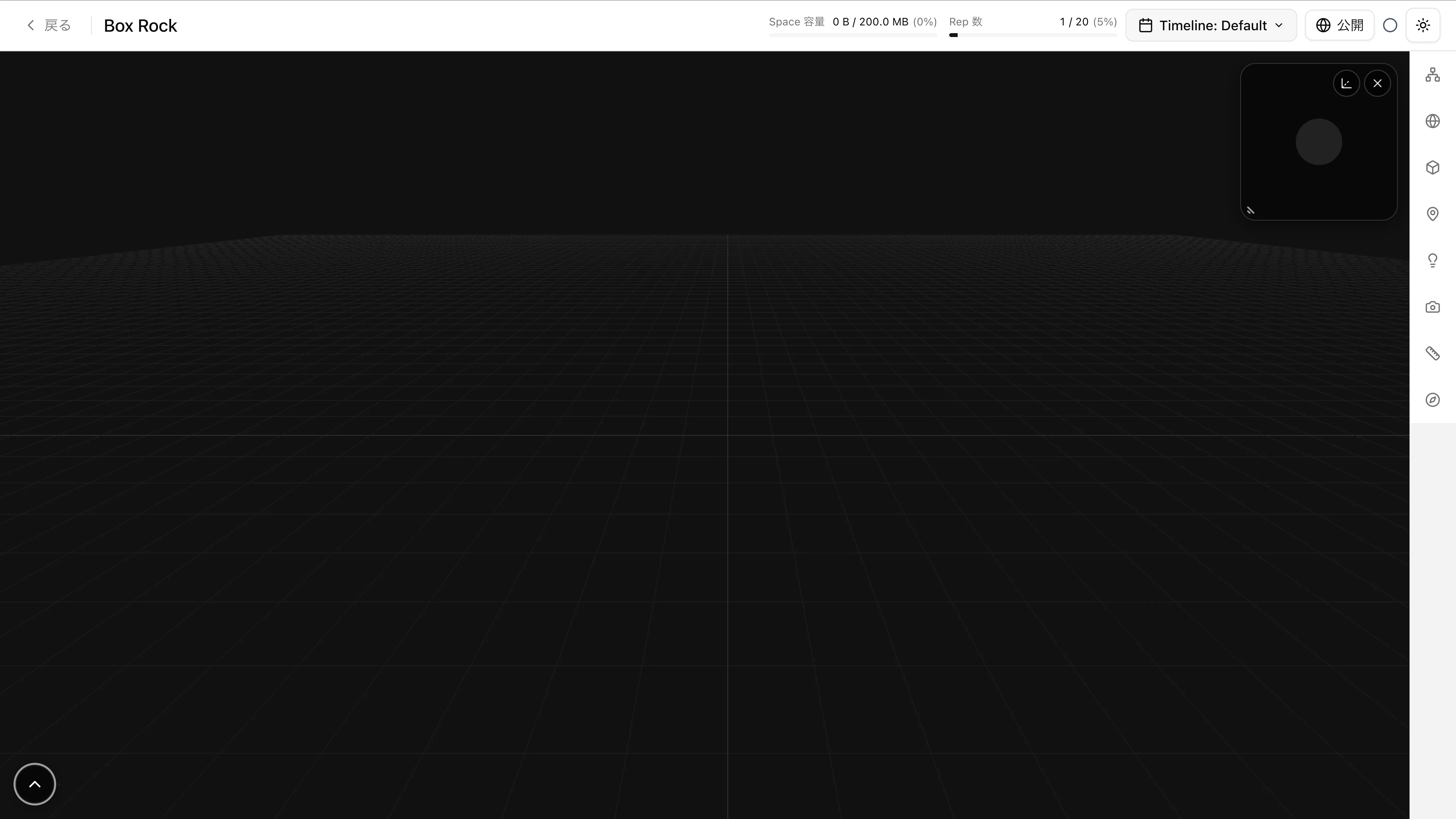Open the lightbulb lighting panel
Screen dimensions: 1456x819
click(1432, 261)
